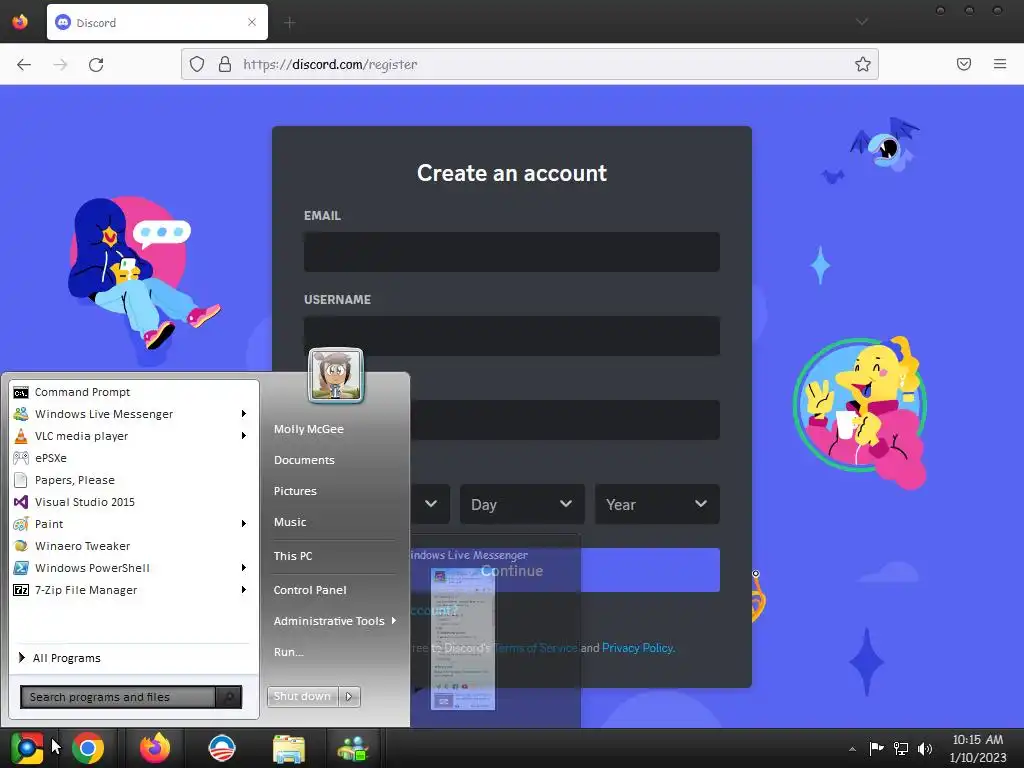
Task: Open the Obama logo taskbar app
Action: [x=221, y=748]
